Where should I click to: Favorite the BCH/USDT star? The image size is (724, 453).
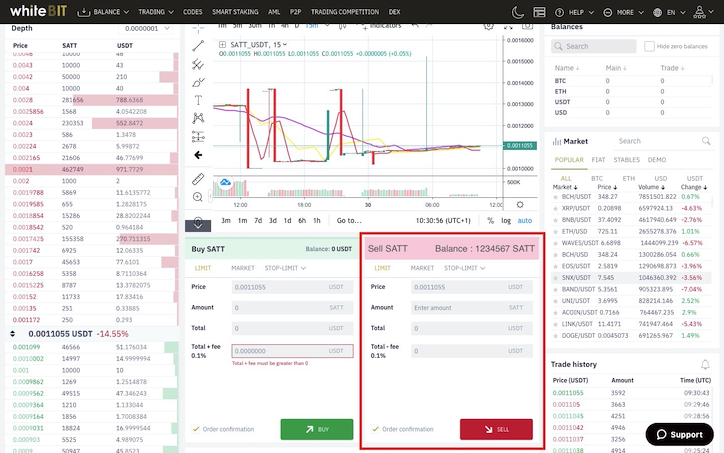(x=555, y=197)
